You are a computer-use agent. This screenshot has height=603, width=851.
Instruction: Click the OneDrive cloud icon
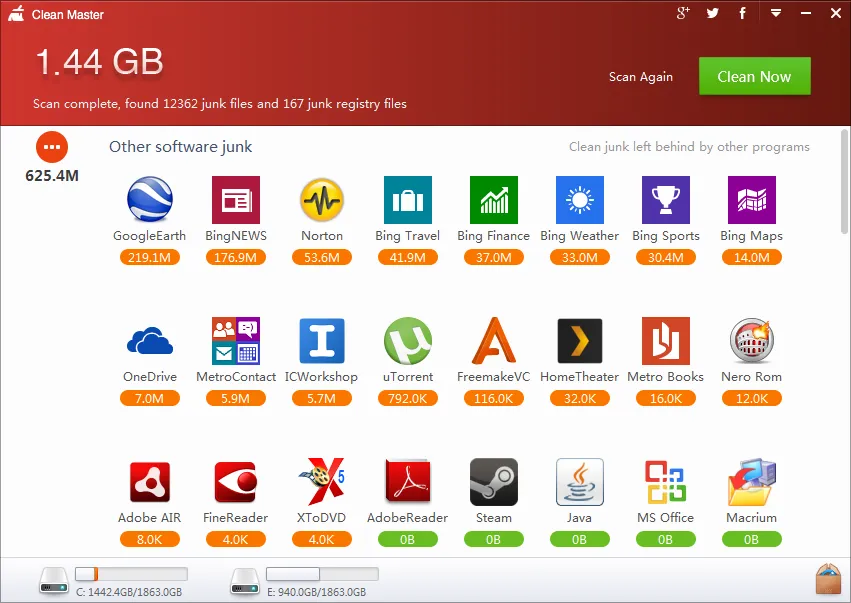(150, 341)
